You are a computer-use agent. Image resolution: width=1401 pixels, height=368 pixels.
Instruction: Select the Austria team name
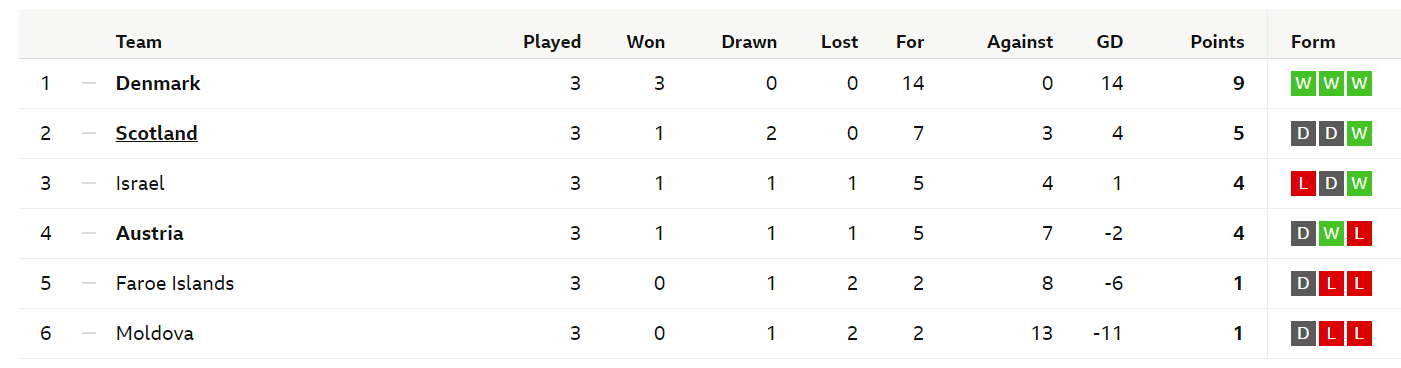click(150, 234)
